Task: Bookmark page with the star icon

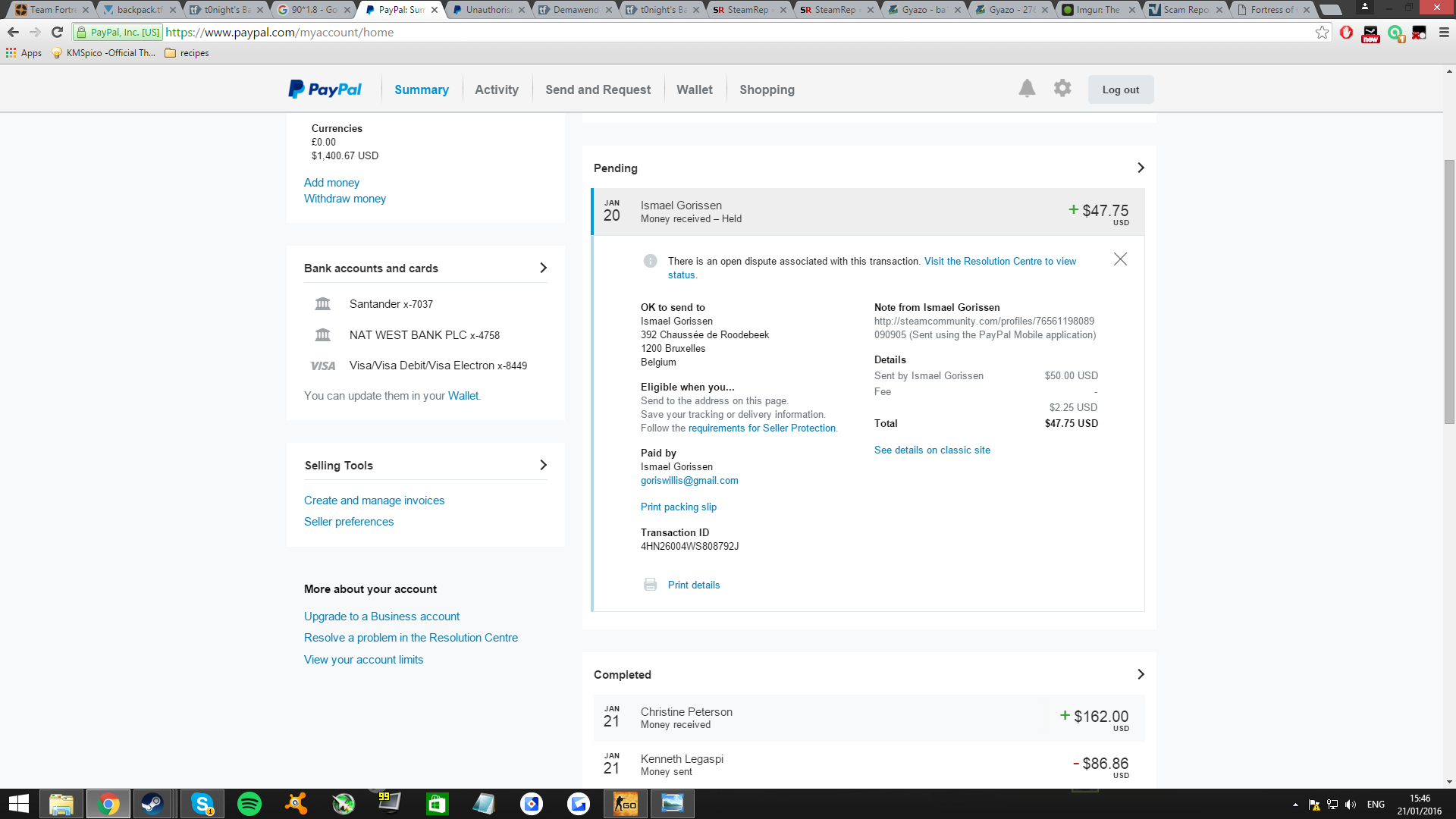Action: pyautogui.click(x=1322, y=33)
